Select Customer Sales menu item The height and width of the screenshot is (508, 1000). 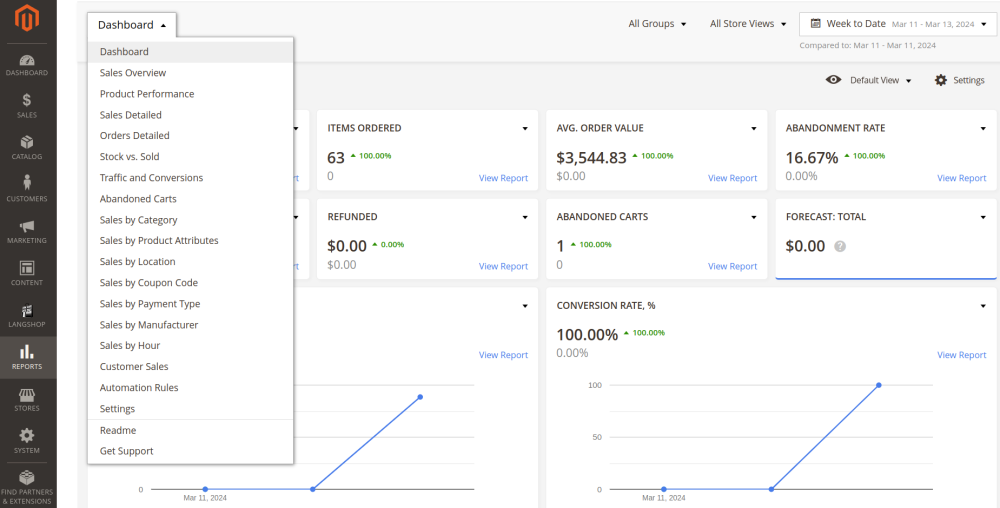(x=191, y=366)
